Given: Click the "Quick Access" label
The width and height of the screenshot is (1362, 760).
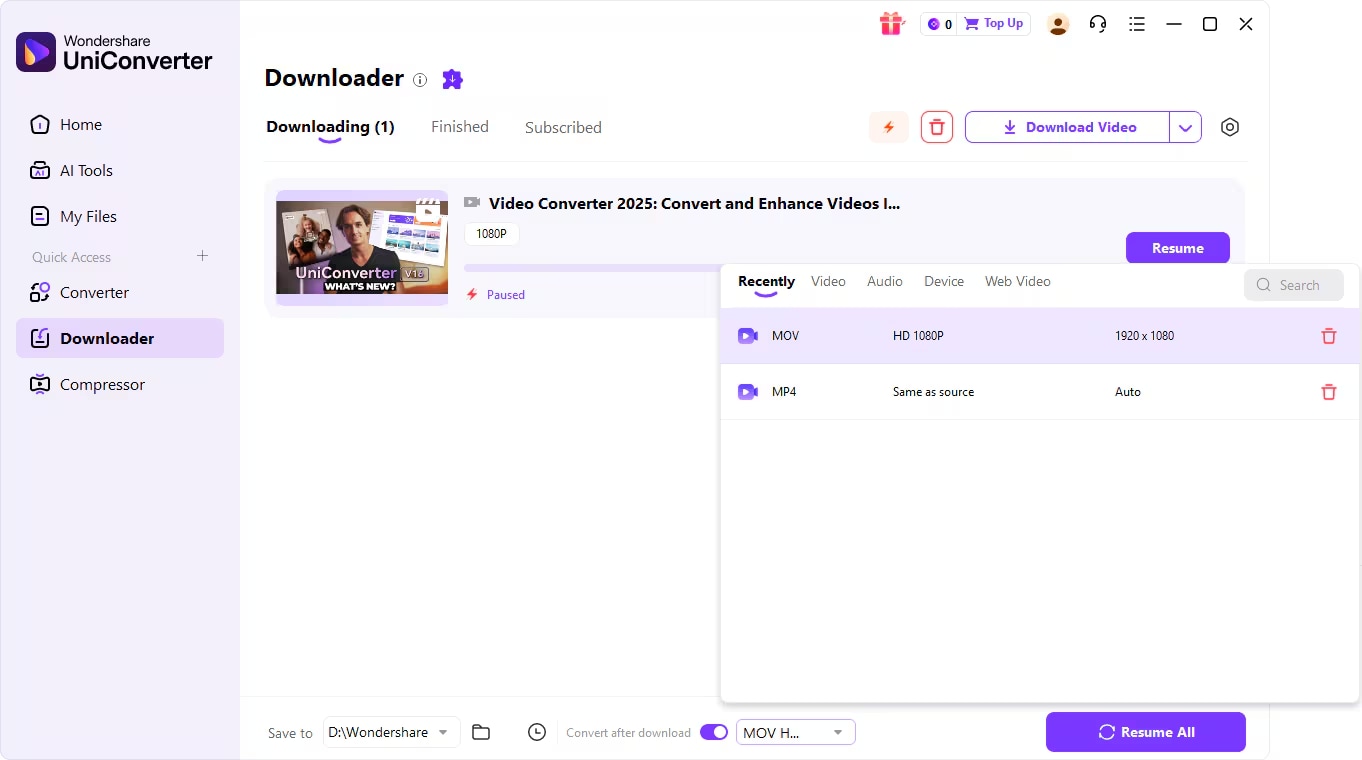Looking at the screenshot, I should (x=72, y=257).
